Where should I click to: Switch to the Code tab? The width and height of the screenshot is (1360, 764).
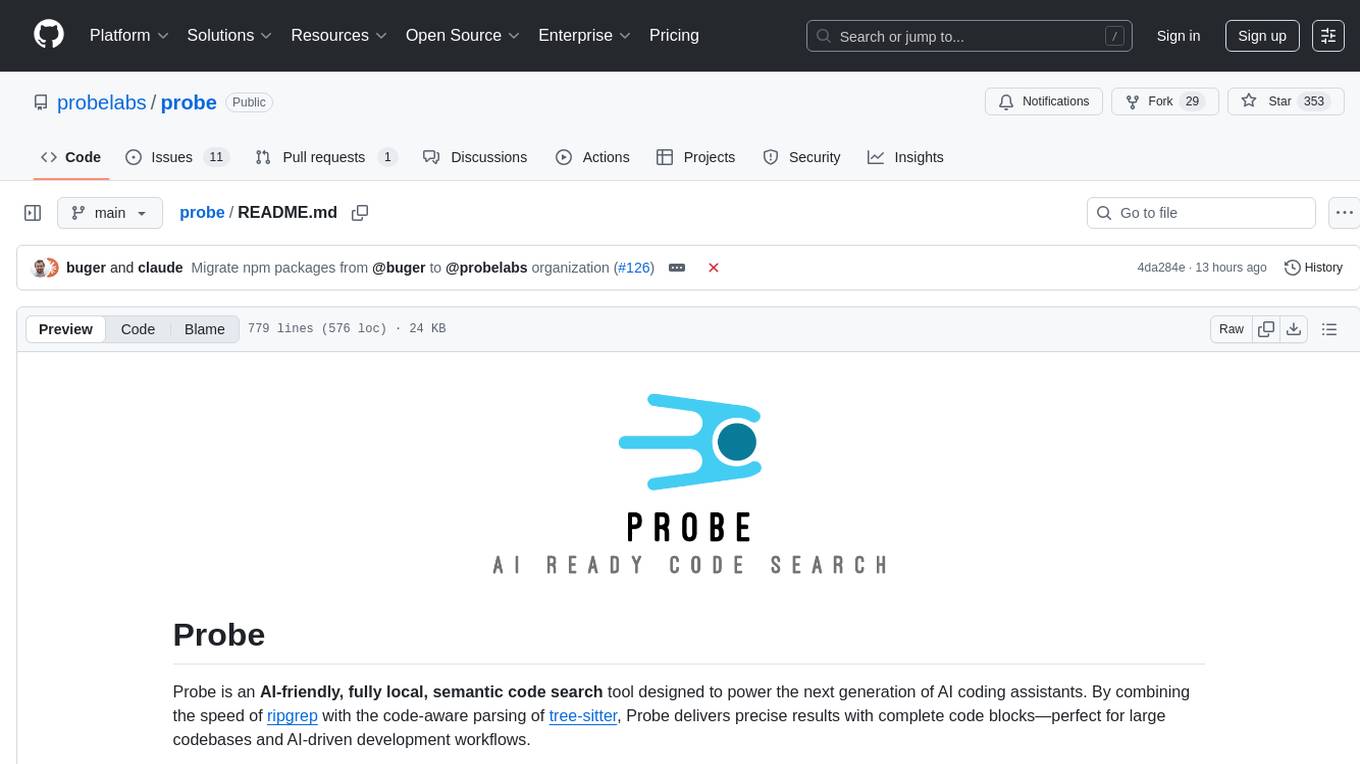pyautogui.click(x=71, y=157)
